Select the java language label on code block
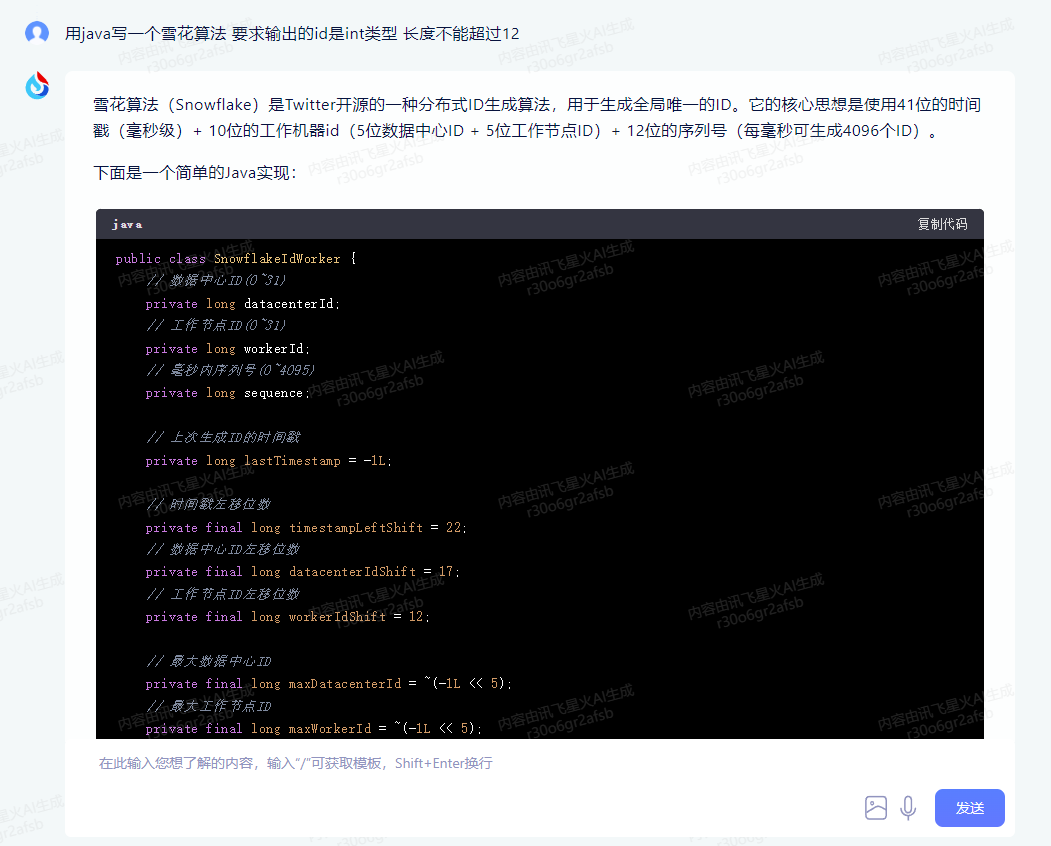 pyautogui.click(x=126, y=224)
